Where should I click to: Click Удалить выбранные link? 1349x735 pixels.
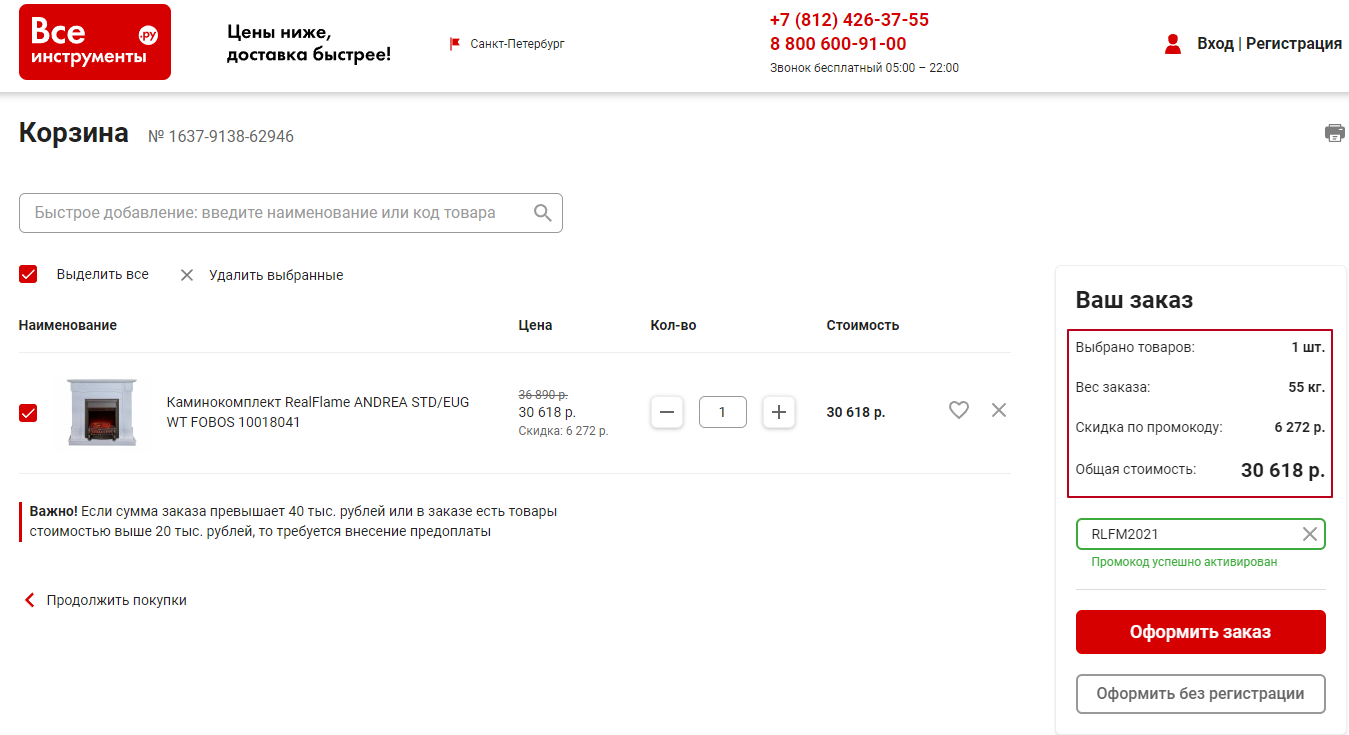coord(276,275)
